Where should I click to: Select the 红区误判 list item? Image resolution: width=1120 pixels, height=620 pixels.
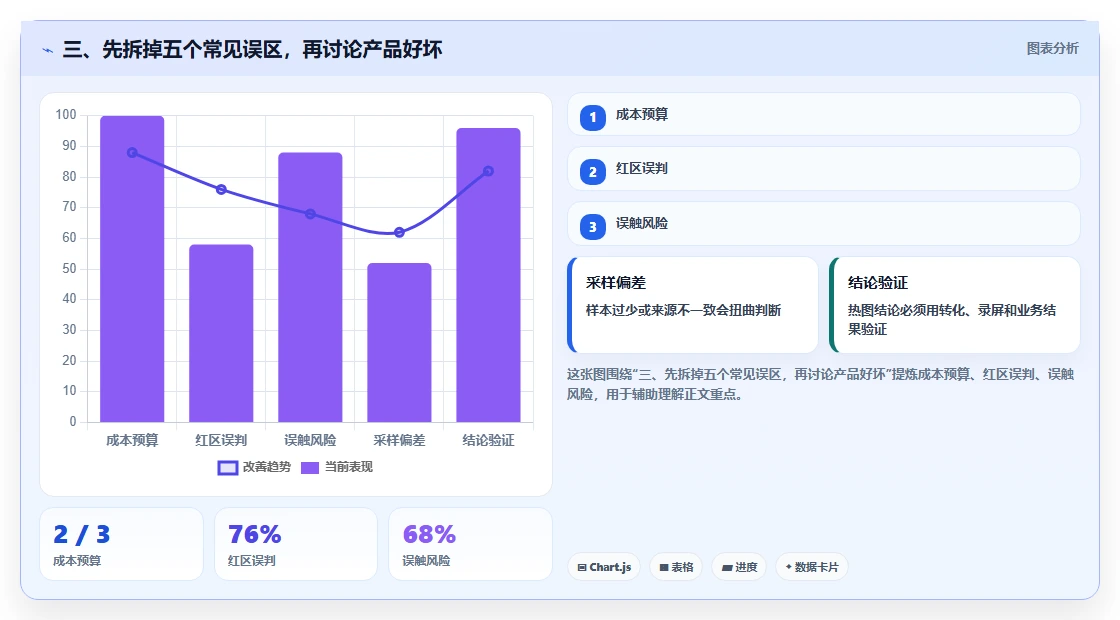(824, 169)
